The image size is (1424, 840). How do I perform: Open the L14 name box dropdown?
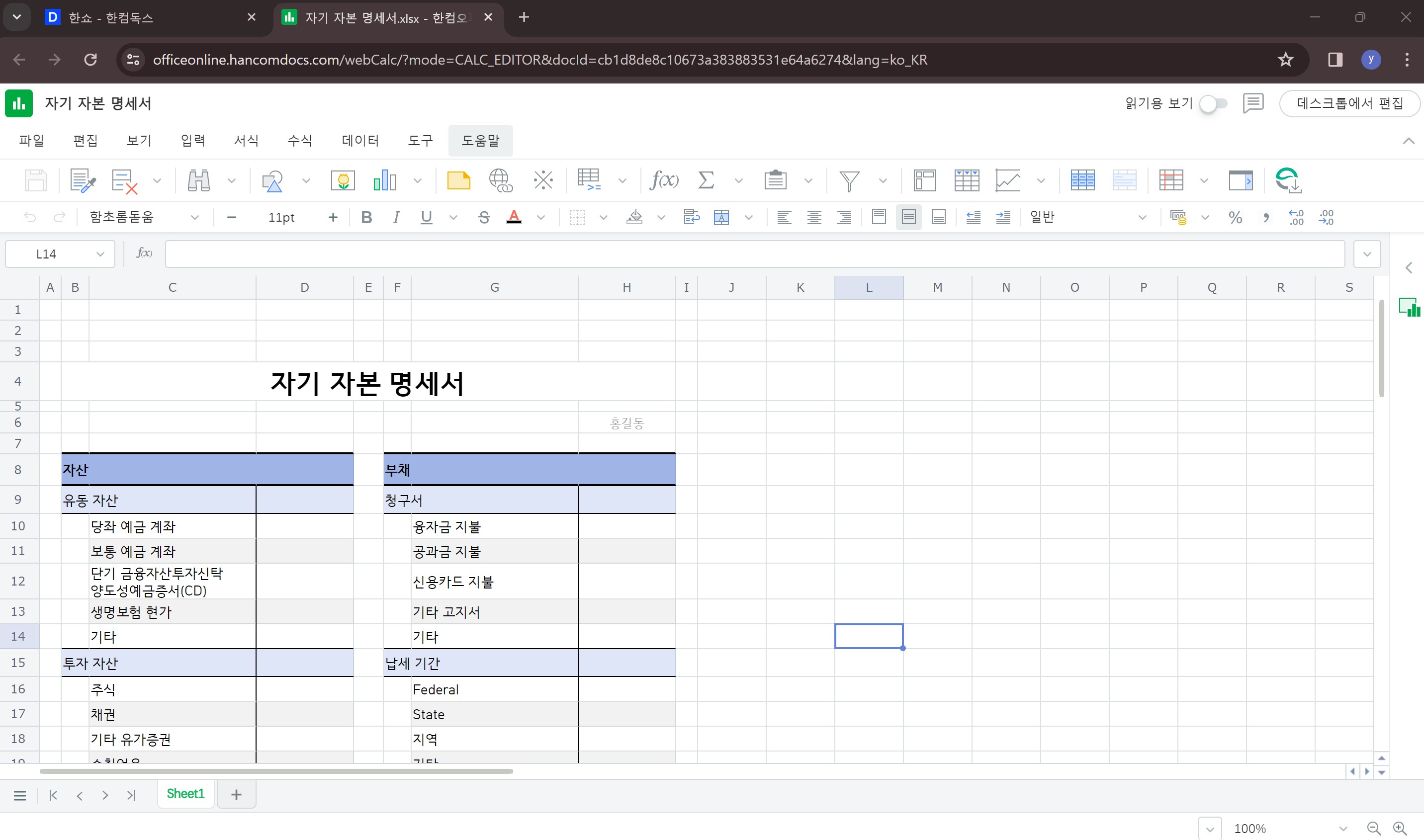coord(100,254)
